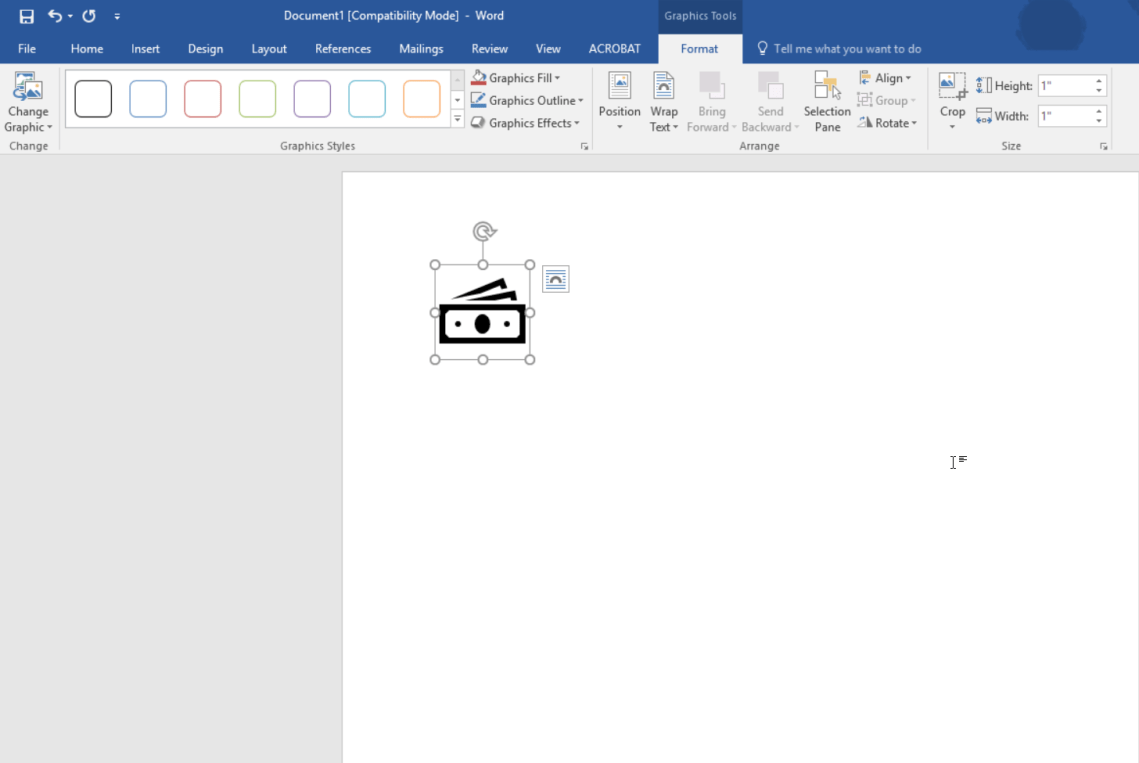Increase Width using the up stepper arrow
Viewport: 1139px width, 763px height.
[x=1099, y=111]
